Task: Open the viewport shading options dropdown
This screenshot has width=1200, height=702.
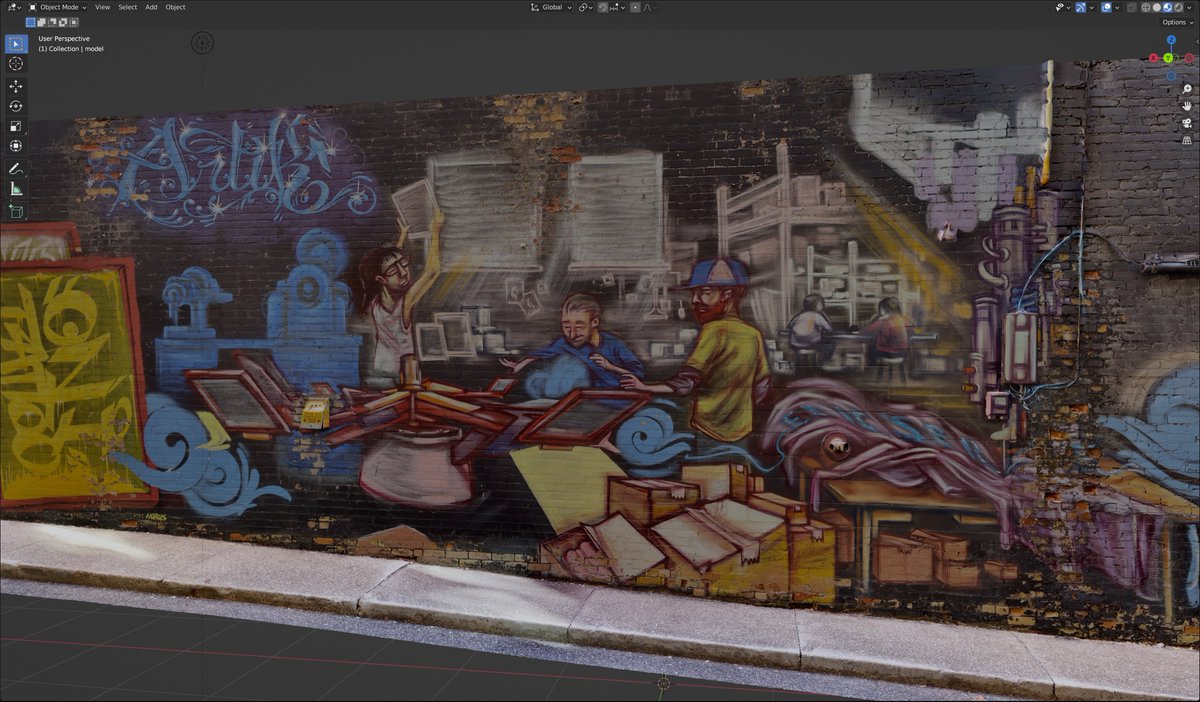Action: [1189, 7]
